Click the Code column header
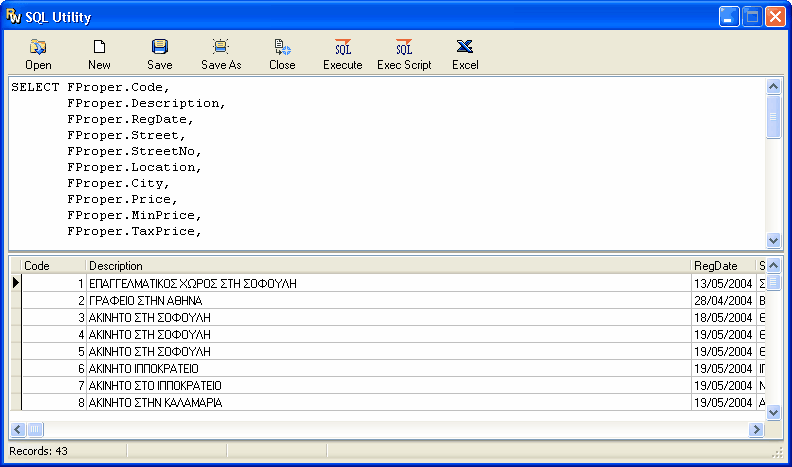The width and height of the screenshot is (792, 467). 53,266
